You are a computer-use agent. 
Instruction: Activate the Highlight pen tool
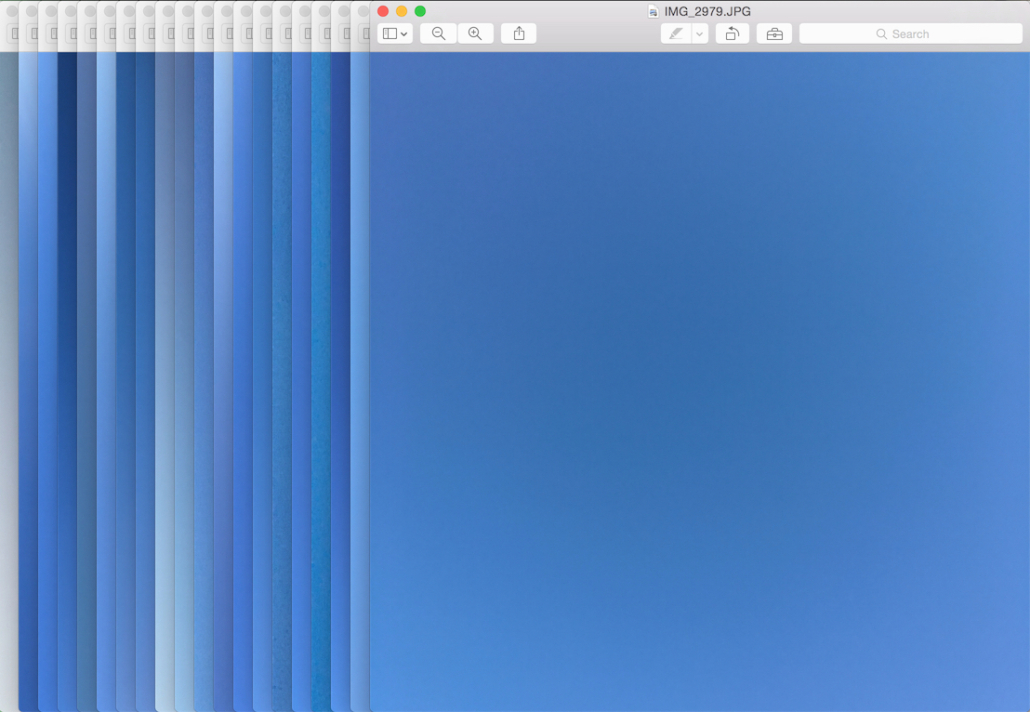[676, 34]
